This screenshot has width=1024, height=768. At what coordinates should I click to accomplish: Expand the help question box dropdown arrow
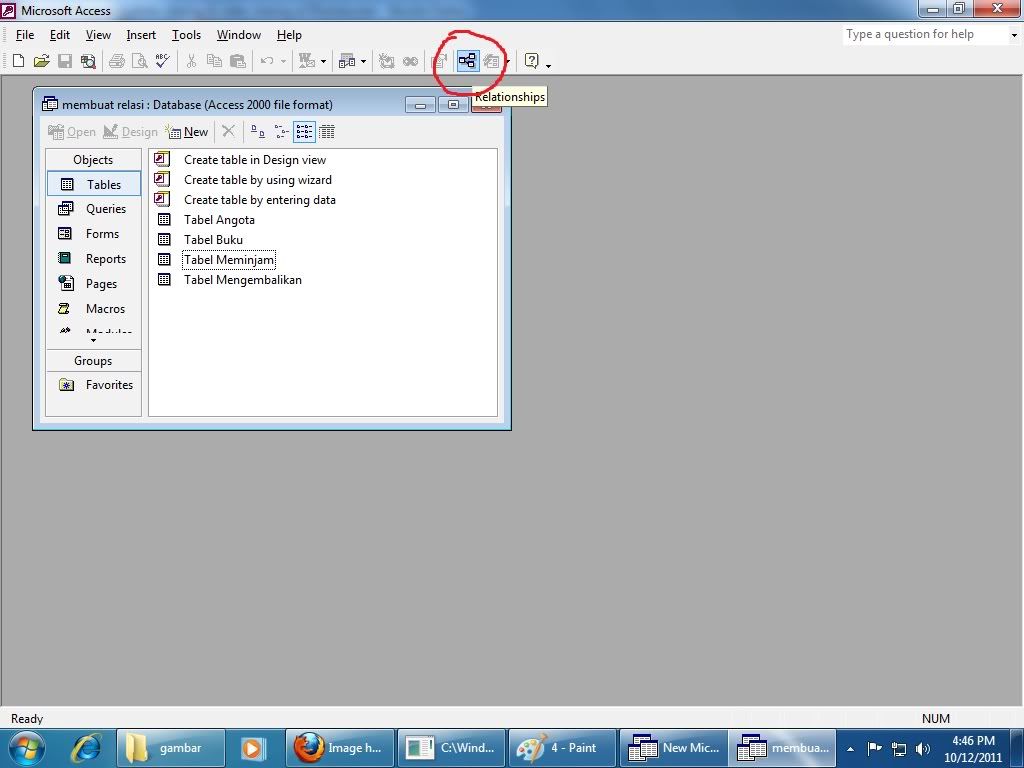tap(1014, 35)
